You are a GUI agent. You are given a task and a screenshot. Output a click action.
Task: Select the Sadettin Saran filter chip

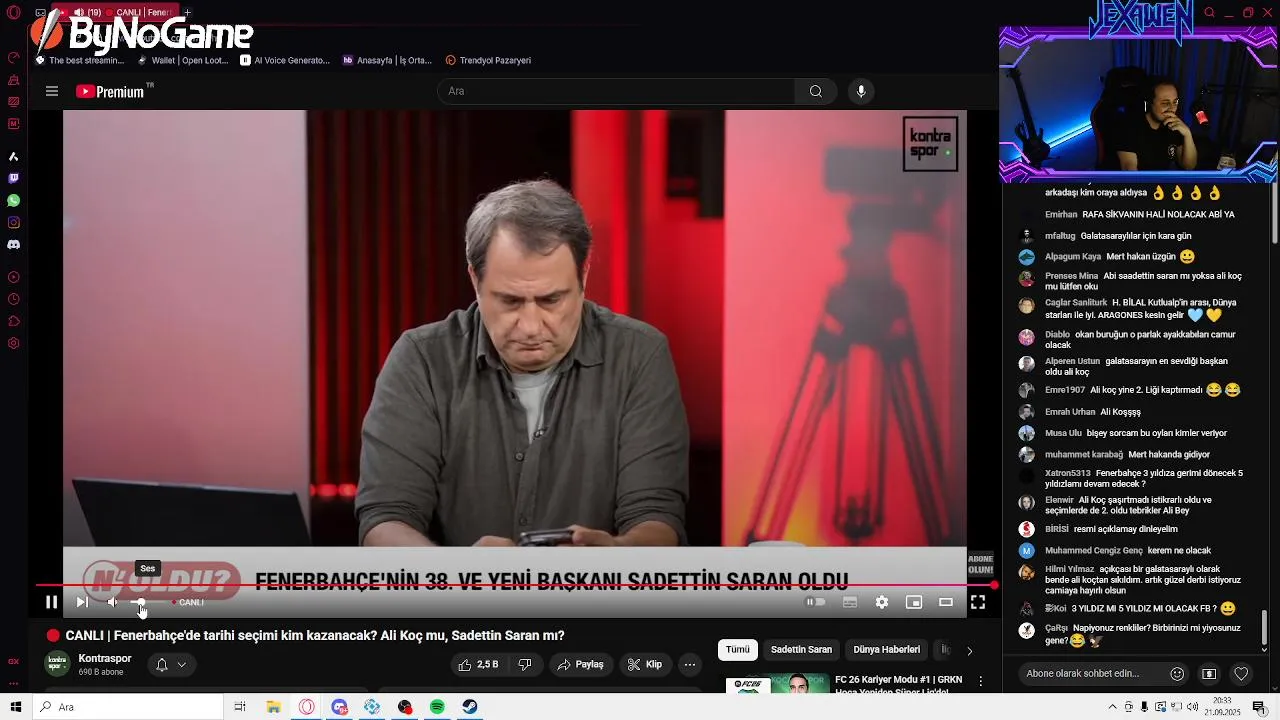[801, 650]
